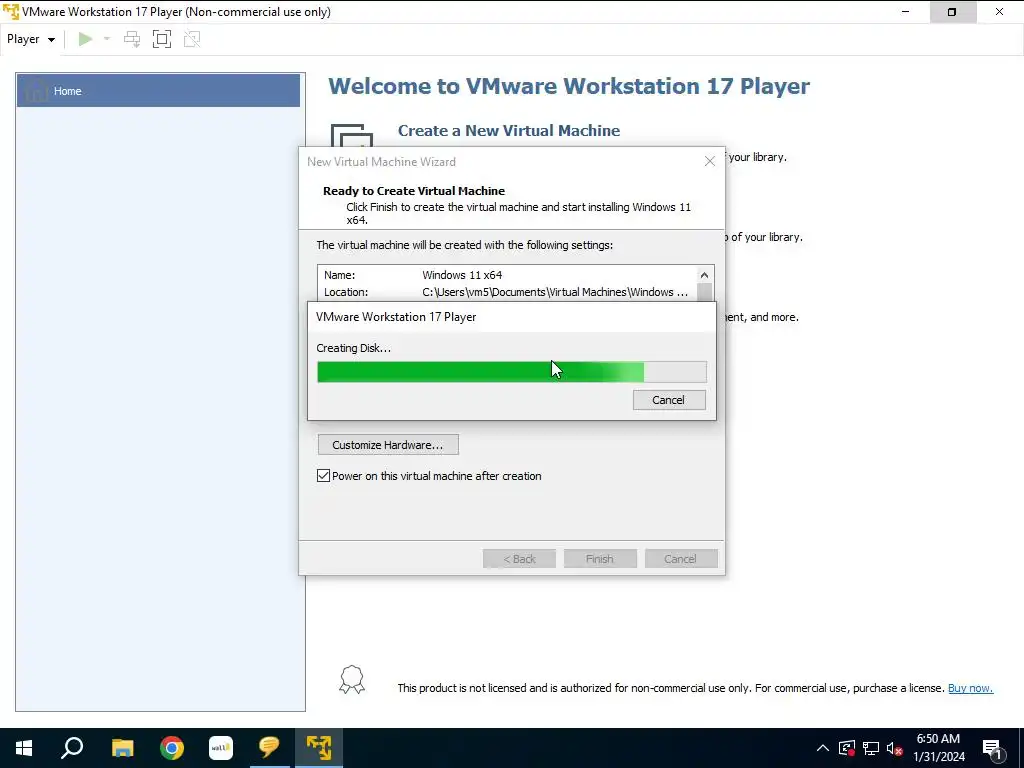The height and width of the screenshot is (768, 1024).
Task: Toggle Power on this virtual machine after creation
Action: pyautogui.click(x=323, y=475)
